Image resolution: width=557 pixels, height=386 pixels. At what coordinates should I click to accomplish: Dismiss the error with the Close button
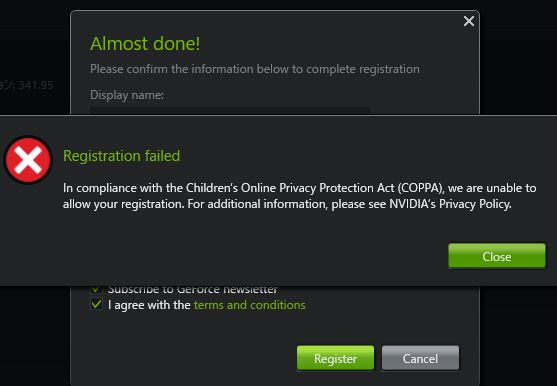(x=497, y=256)
